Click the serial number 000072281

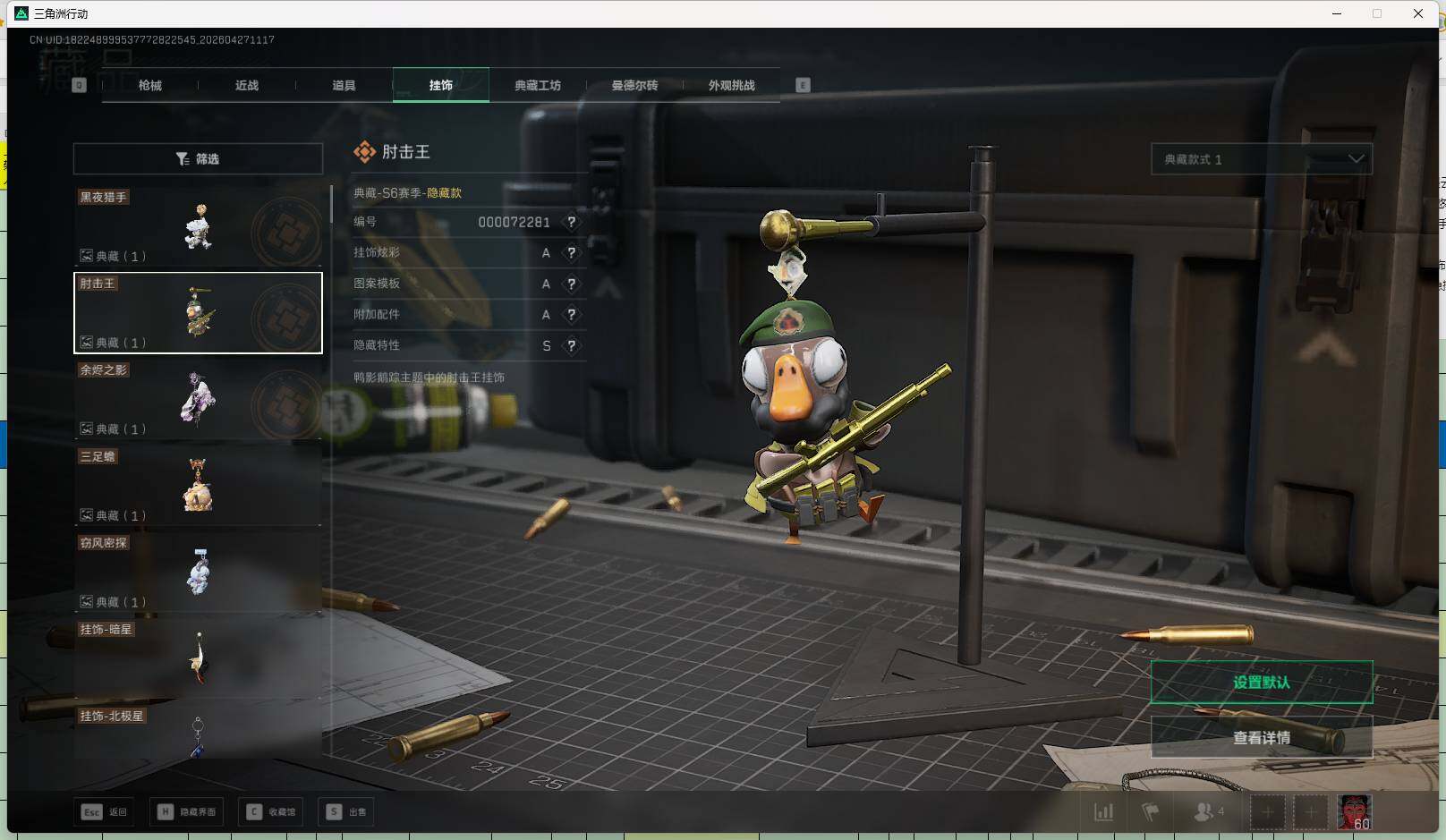(514, 222)
